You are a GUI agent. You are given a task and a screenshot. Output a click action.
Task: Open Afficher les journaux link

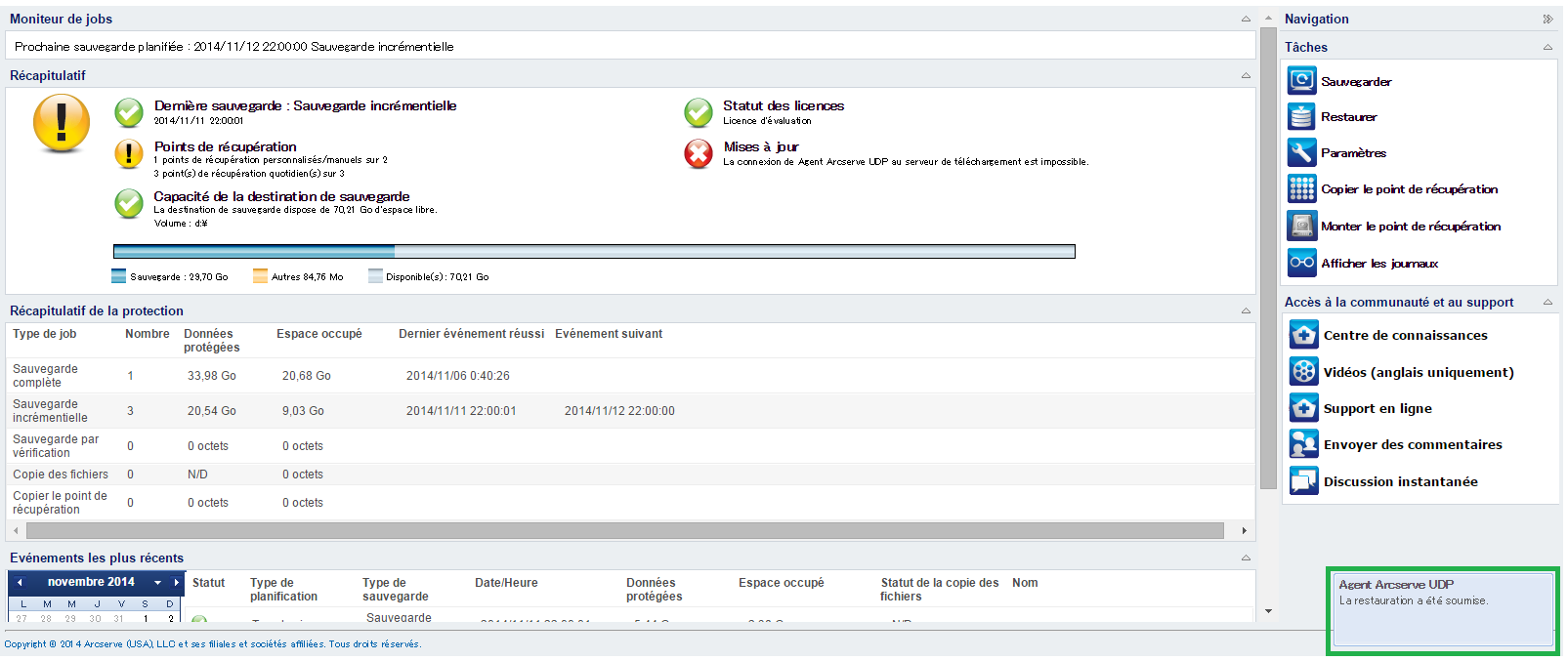(1379, 264)
